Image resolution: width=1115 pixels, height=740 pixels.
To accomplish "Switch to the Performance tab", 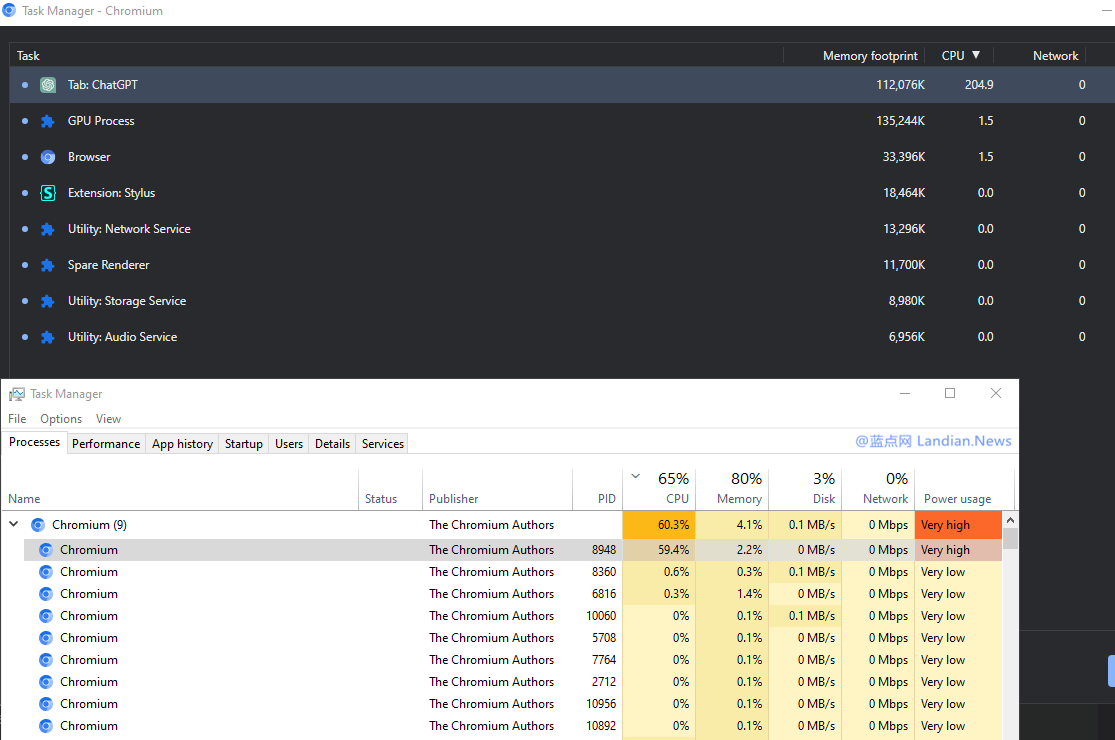I will coord(106,444).
